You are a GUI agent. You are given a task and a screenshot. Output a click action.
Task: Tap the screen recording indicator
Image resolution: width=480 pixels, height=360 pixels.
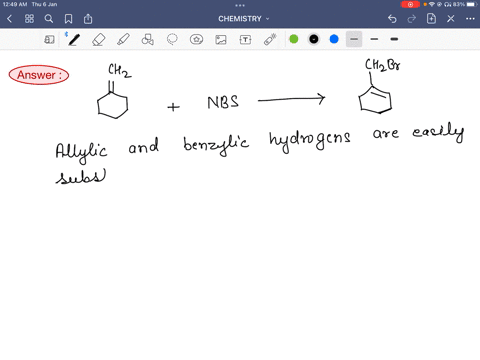pos(410,4)
